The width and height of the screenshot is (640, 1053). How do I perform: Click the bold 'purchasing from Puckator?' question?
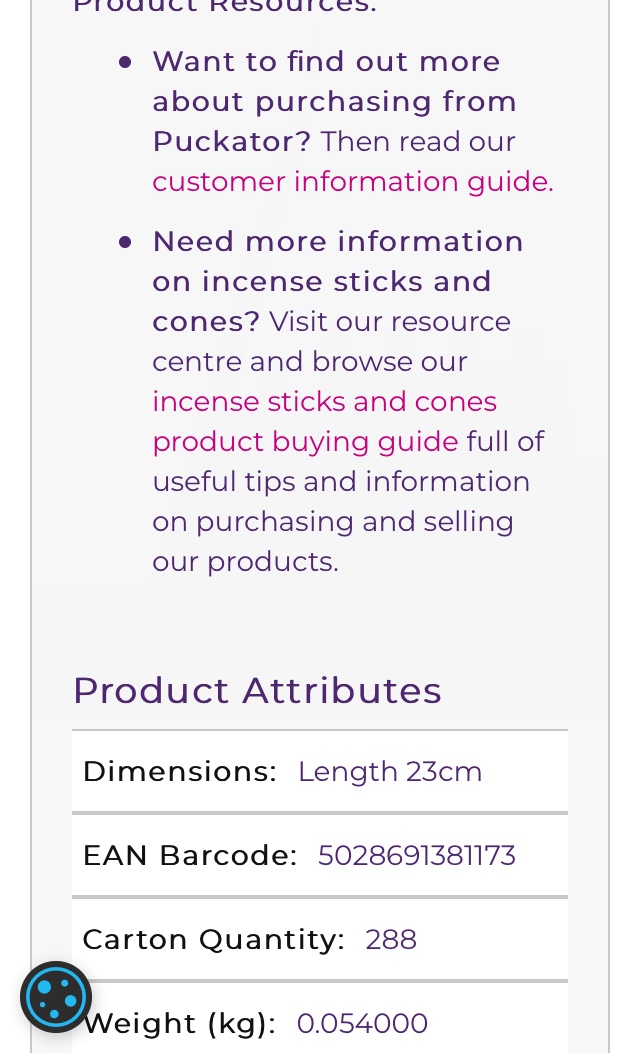pyautogui.click(x=334, y=102)
